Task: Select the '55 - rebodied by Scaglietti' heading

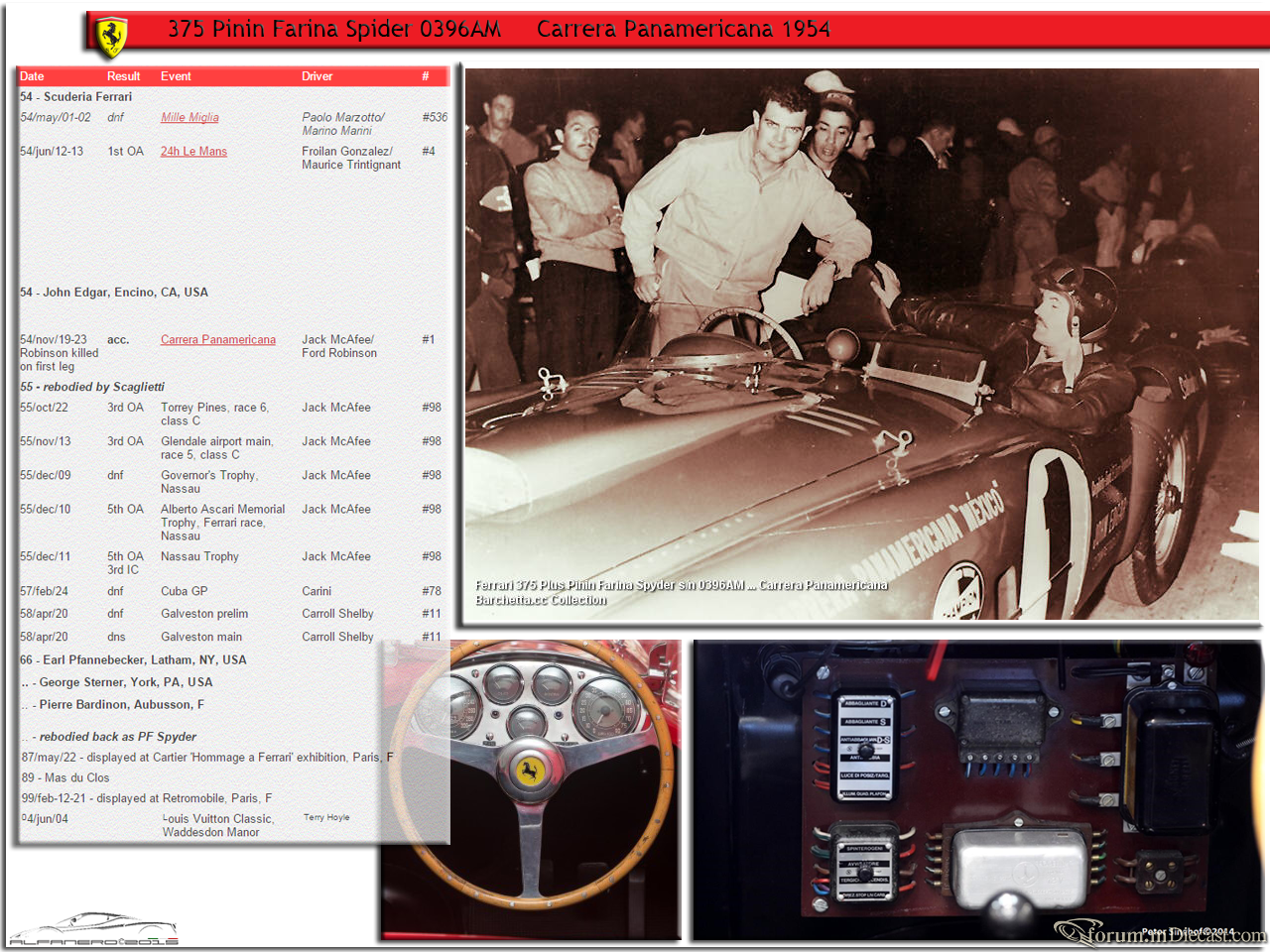Action: [92, 387]
